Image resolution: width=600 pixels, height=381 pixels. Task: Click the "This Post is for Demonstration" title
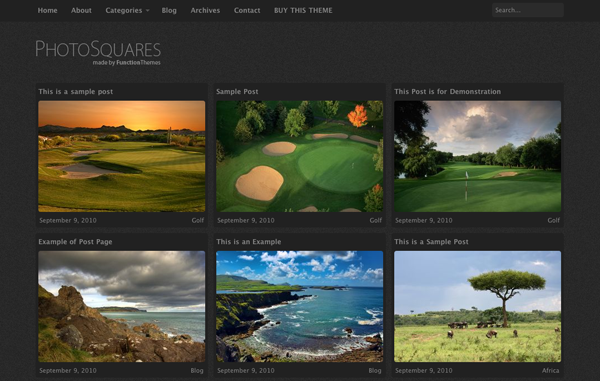(x=447, y=91)
